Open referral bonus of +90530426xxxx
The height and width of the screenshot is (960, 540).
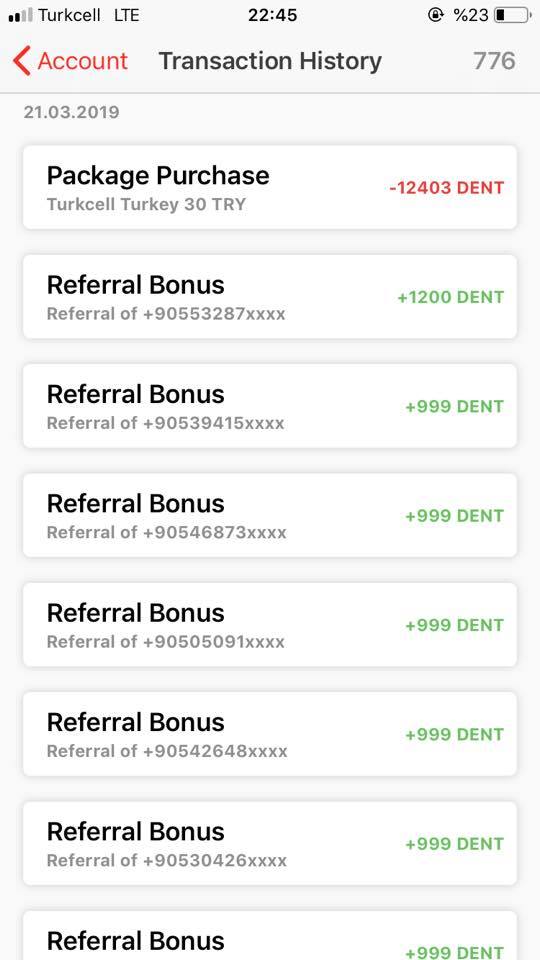tap(270, 844)
